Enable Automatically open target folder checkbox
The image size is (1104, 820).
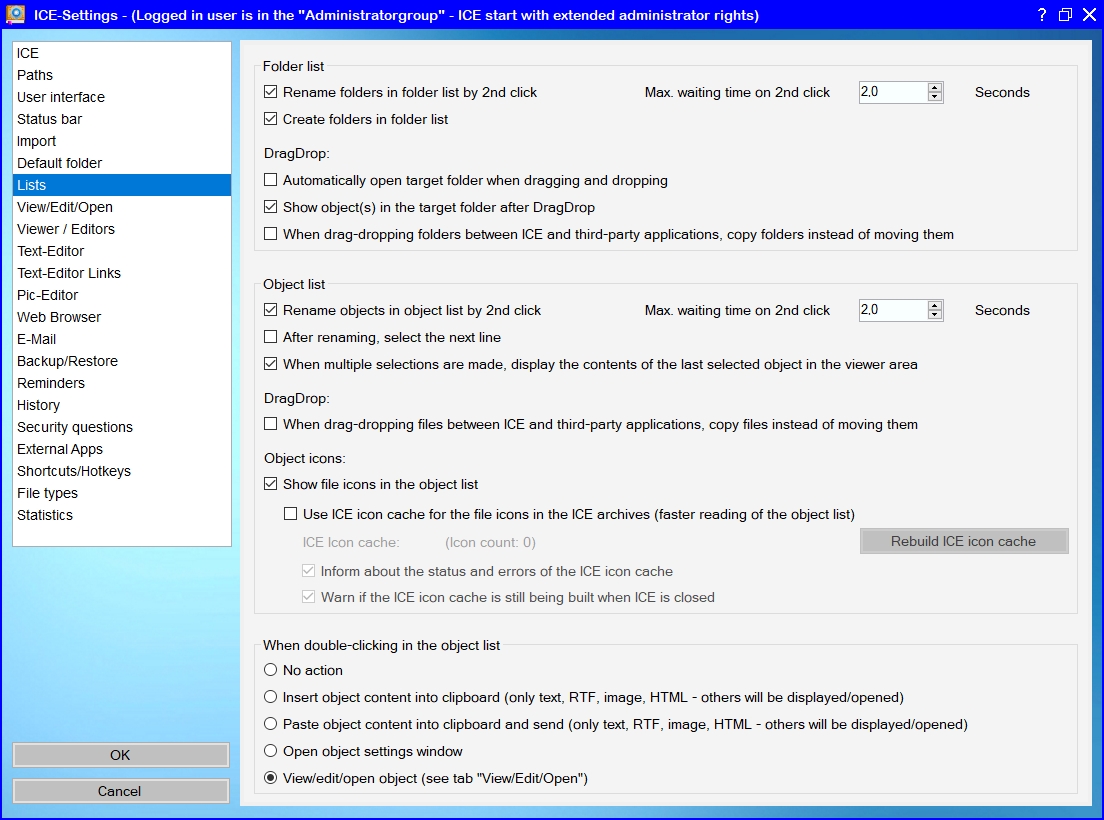(271, 181)
